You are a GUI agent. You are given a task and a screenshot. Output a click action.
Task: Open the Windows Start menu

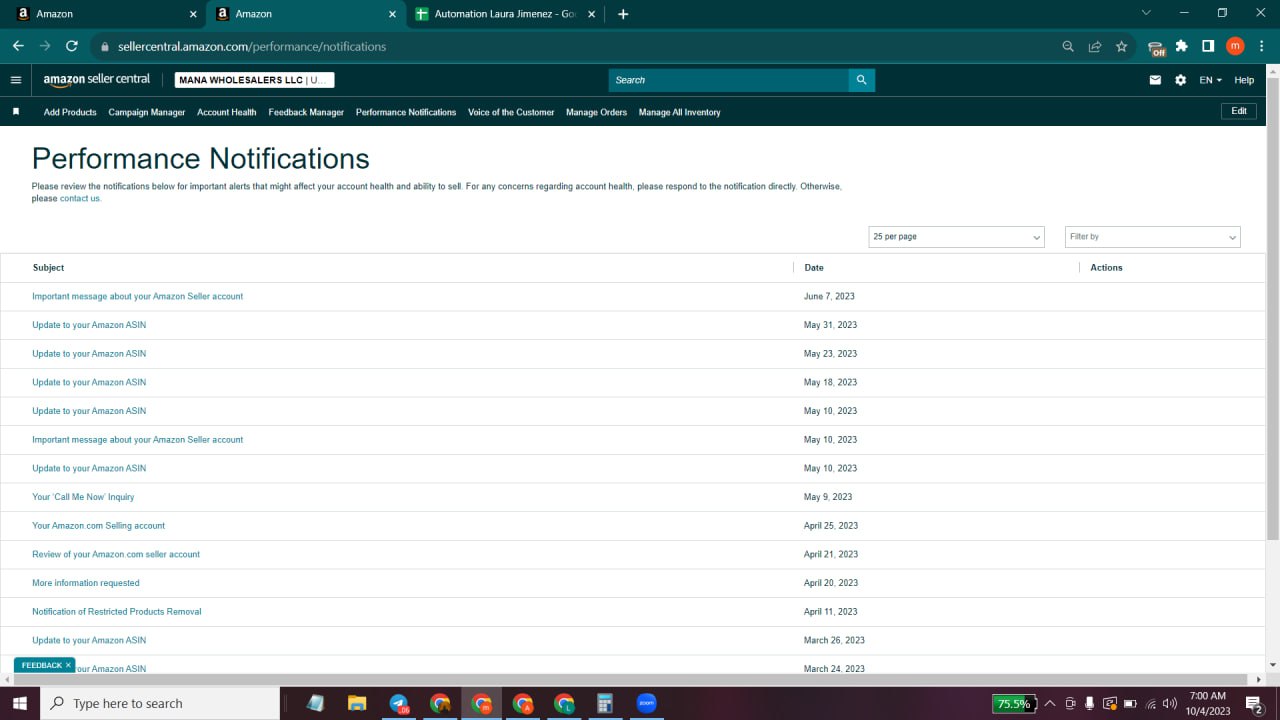[x=20, y=703]
